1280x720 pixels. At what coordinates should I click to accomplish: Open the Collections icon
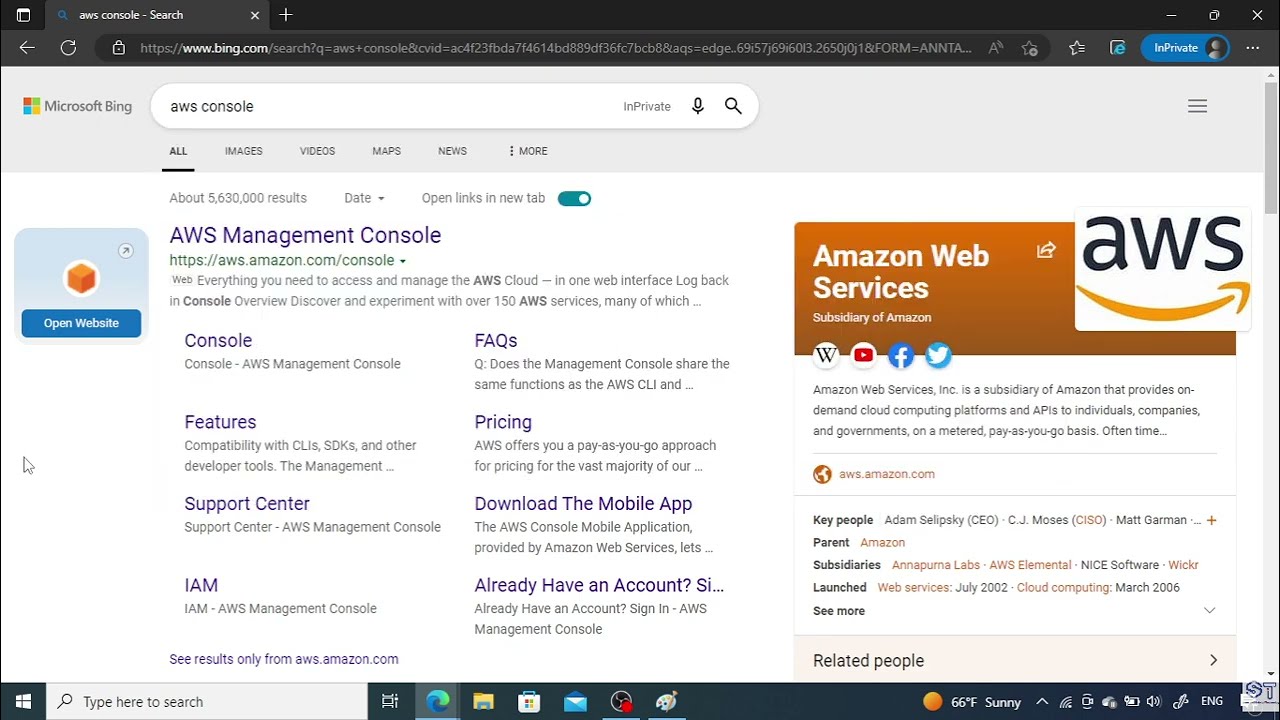pyautogui.click(x=1118, y=48)
